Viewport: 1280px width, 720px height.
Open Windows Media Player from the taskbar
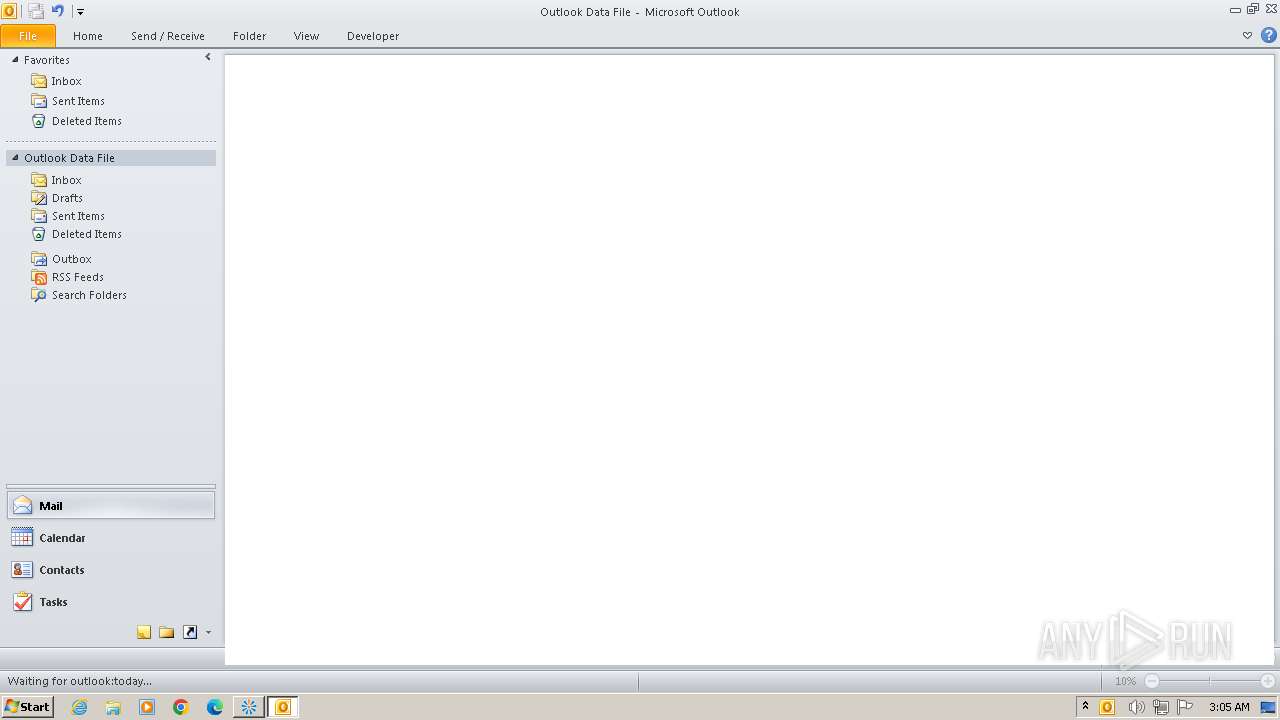[x=147, y=707]
